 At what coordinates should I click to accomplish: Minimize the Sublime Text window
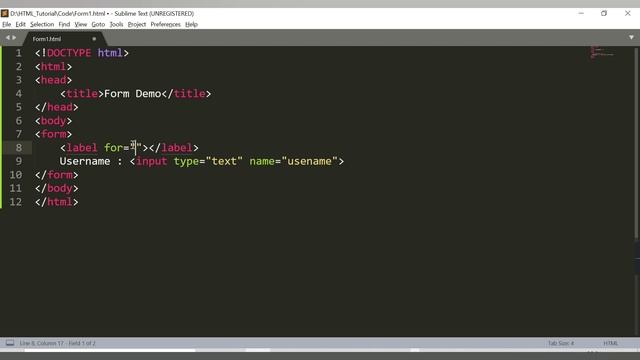[x=581, y=13]
